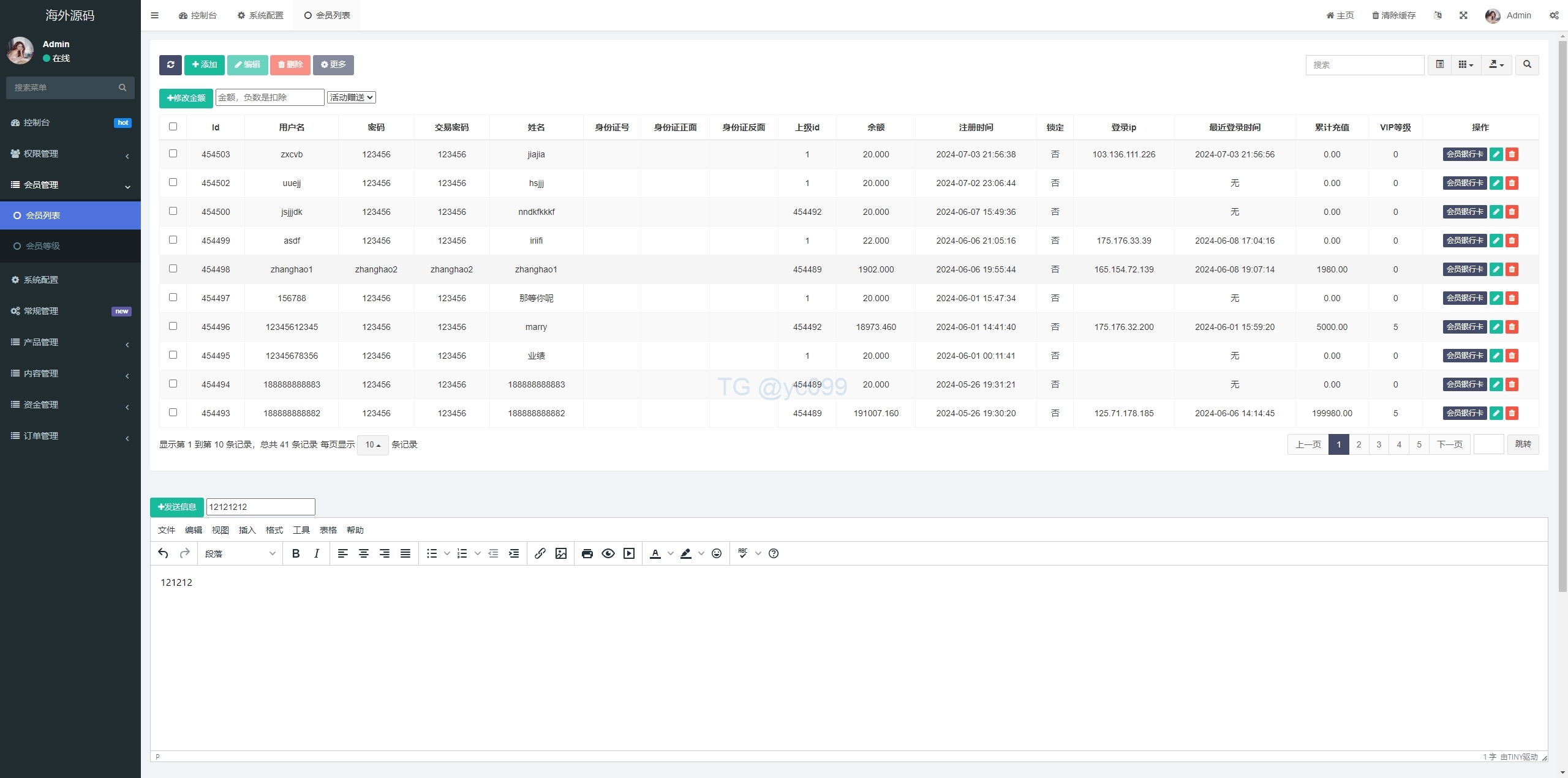Open the 格式 menu in editor
This screenshot has width=1568, height=778.
pyautogui.click(x=274, y=530)
